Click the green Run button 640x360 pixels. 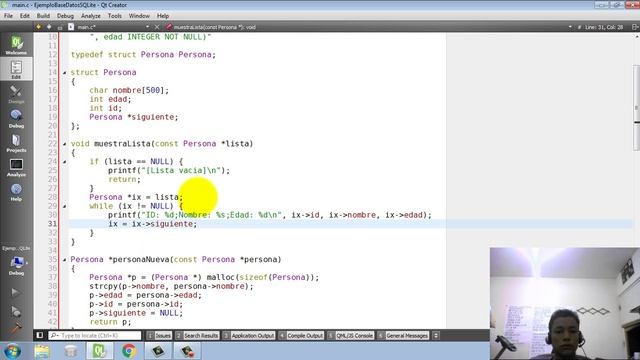click(x=15, y=292)
